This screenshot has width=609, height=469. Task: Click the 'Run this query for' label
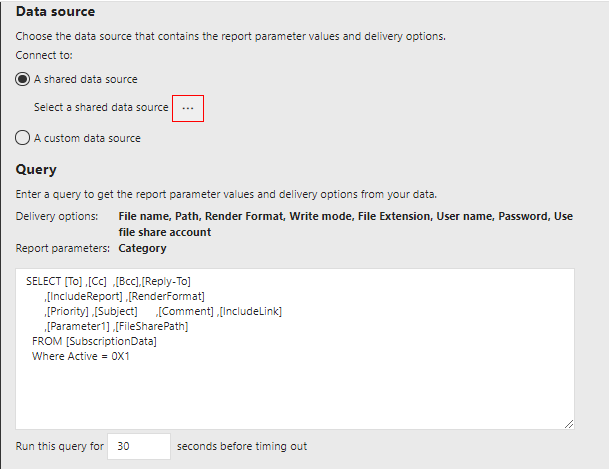point(60,446)
